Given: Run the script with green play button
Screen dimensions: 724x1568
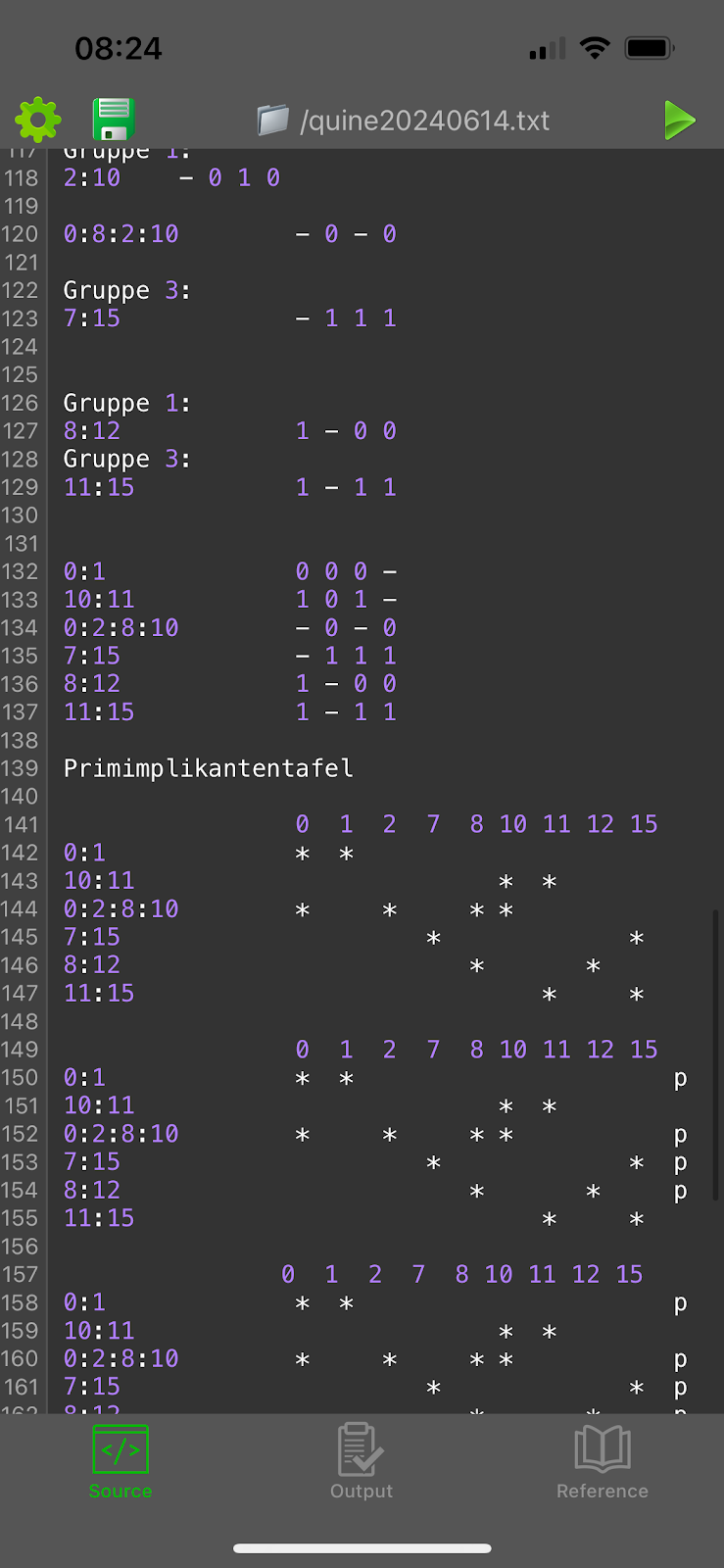Looking at the screenshot, I should (679, 120).
